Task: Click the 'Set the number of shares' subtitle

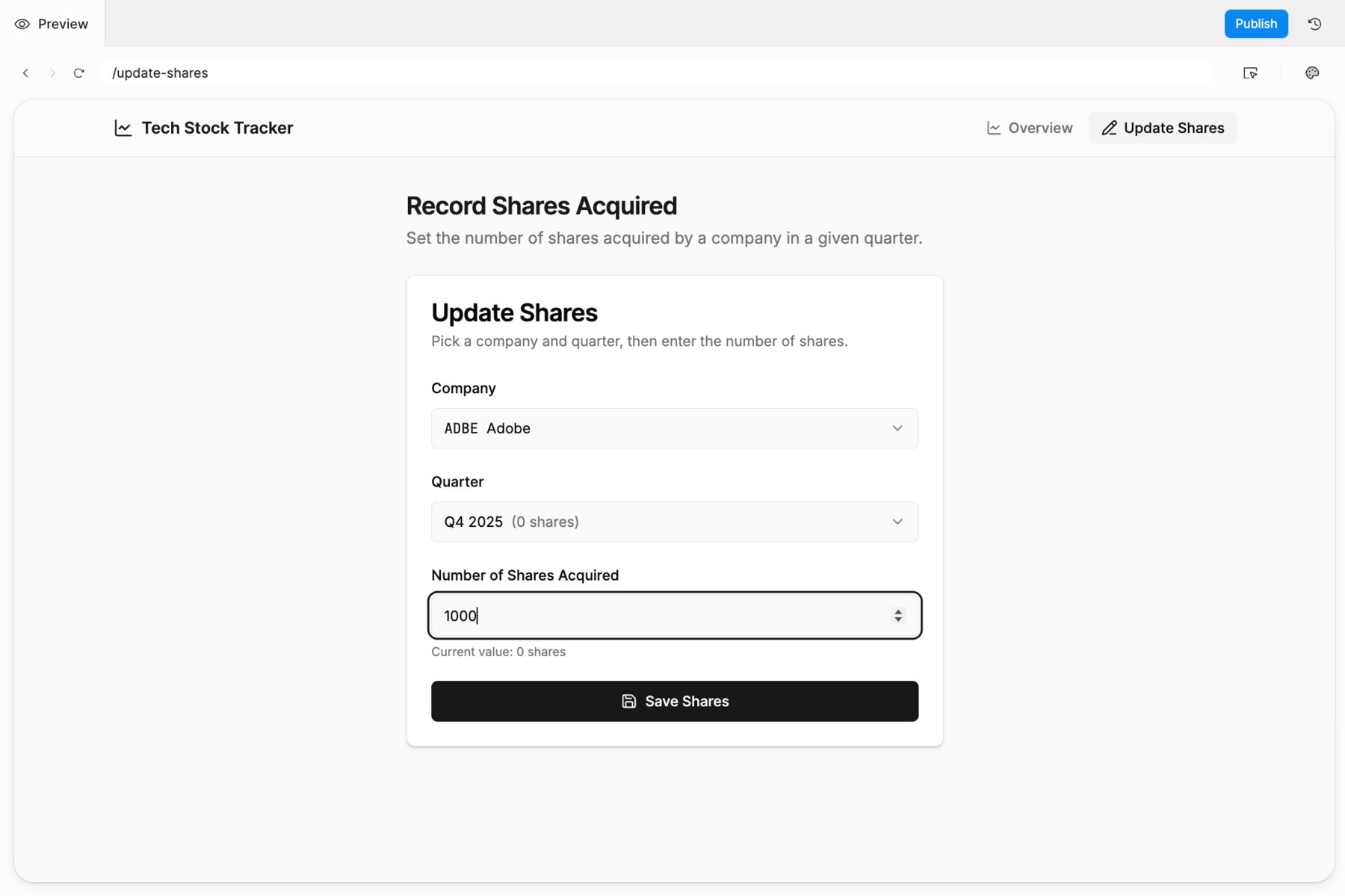Action: [664, 238]
